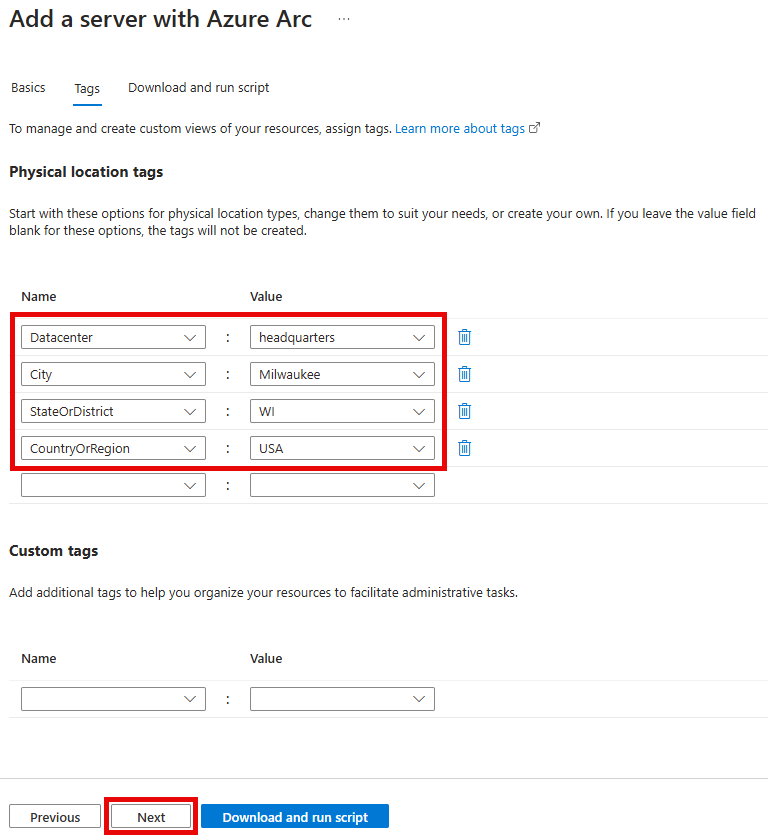Expand the WI value dropdown
Viewport: 768px width, 836px height.
click(342, 412)
